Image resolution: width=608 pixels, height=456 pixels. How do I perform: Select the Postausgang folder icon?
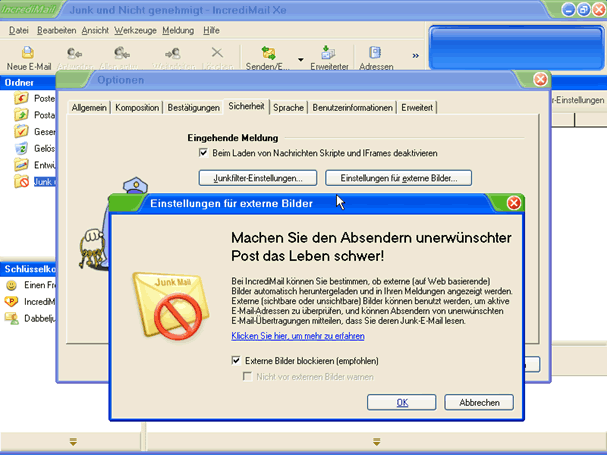click(21, 115)
